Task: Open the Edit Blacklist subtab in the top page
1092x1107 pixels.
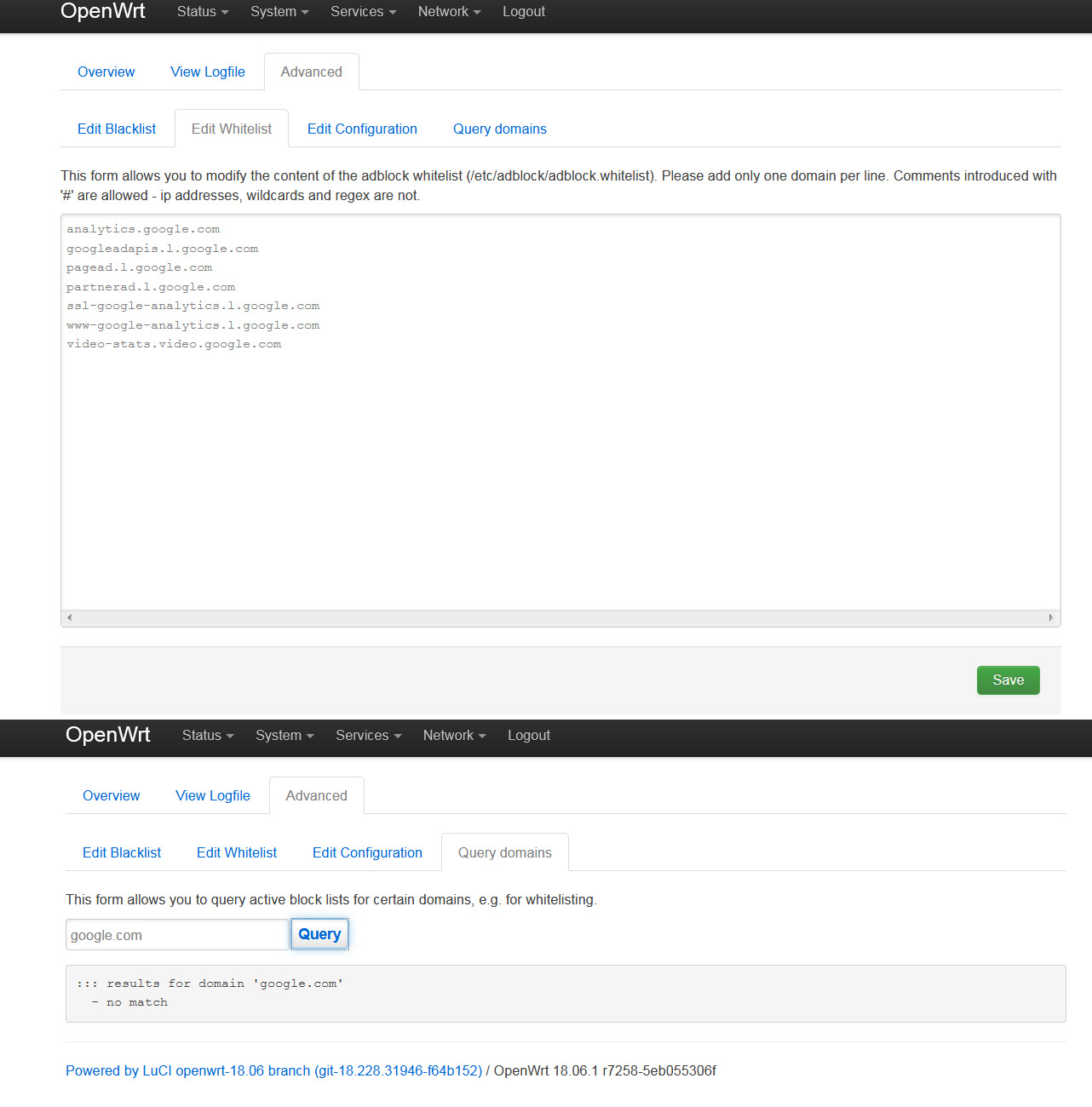Action: click(117, 129)
